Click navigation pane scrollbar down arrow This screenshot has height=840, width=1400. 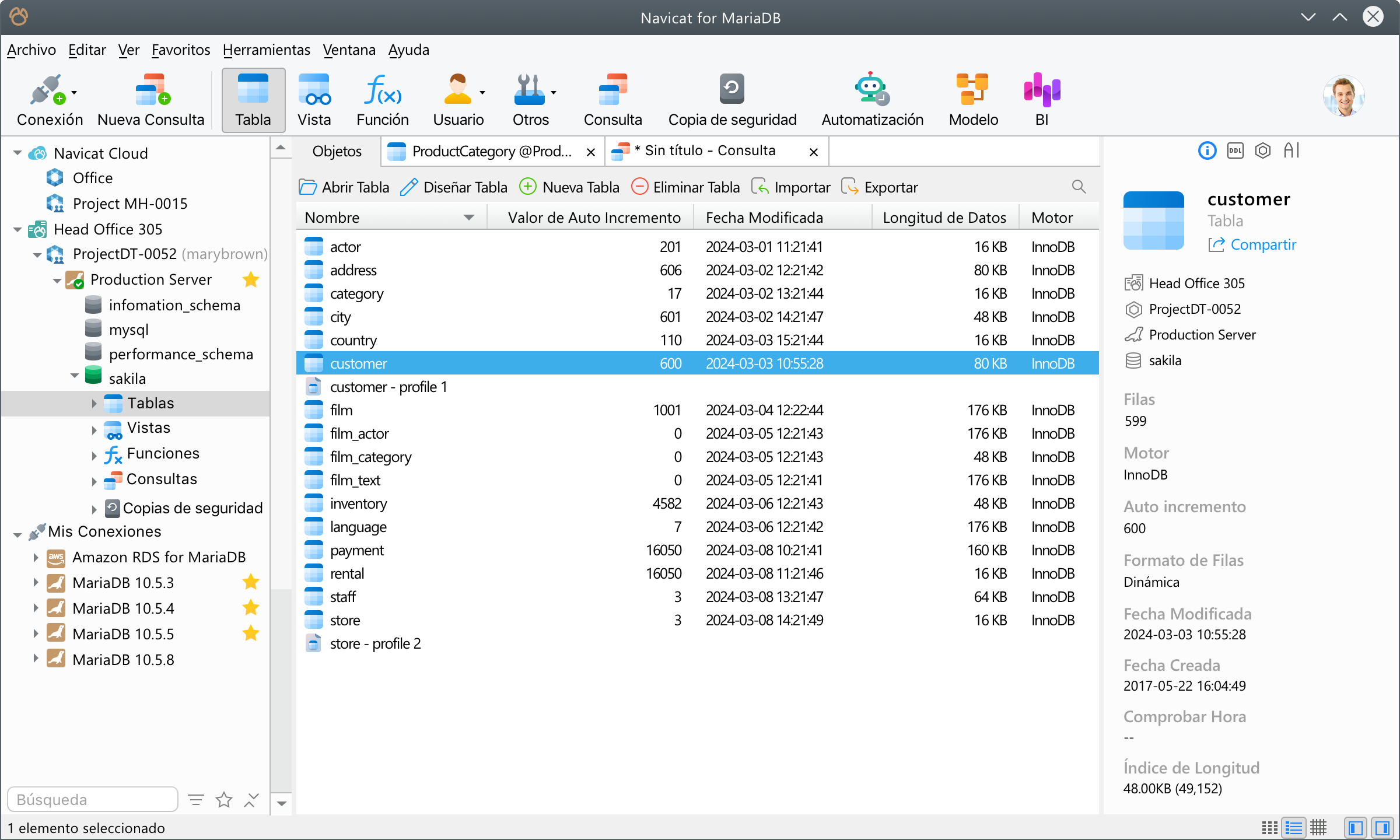(x=281, y=803)
